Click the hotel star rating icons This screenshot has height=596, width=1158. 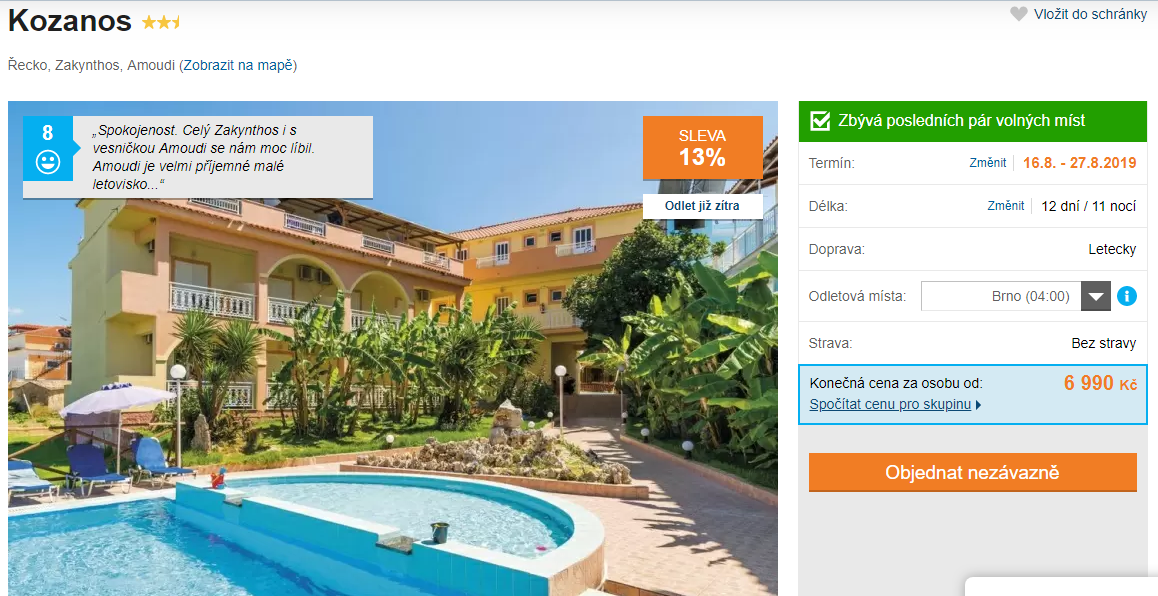[161, 22]
